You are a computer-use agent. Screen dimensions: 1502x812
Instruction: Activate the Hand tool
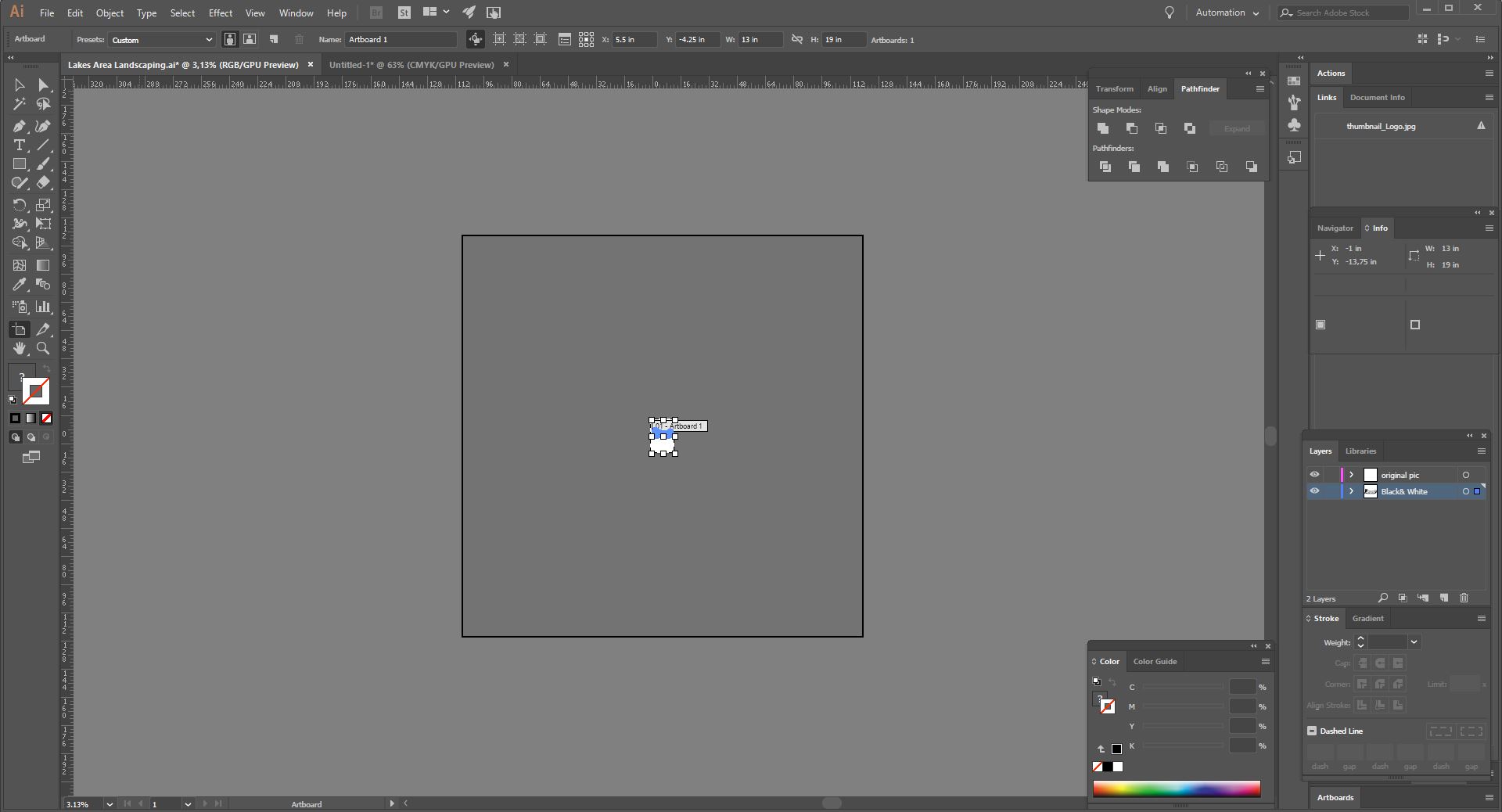coord(19,349)
